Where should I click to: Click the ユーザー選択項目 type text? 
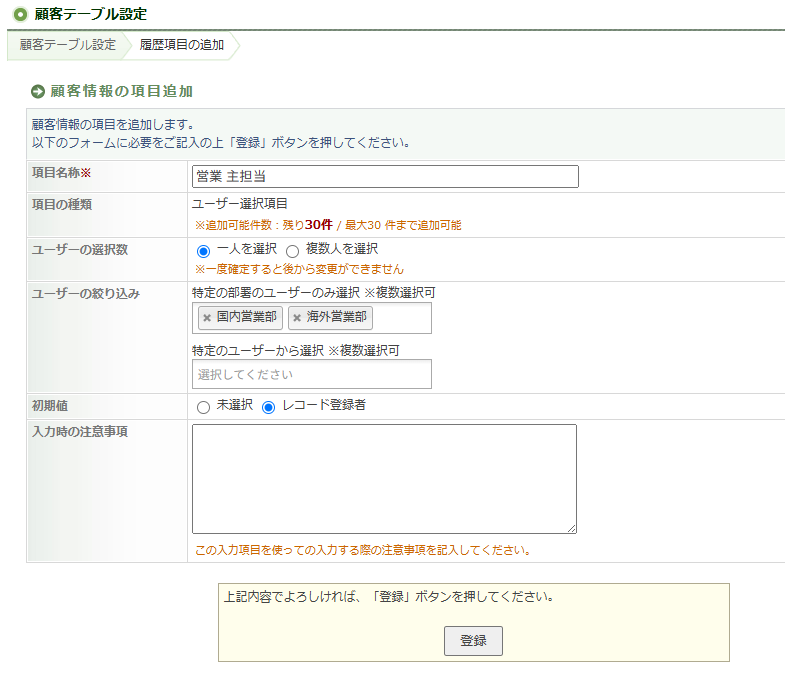(240, 204)
